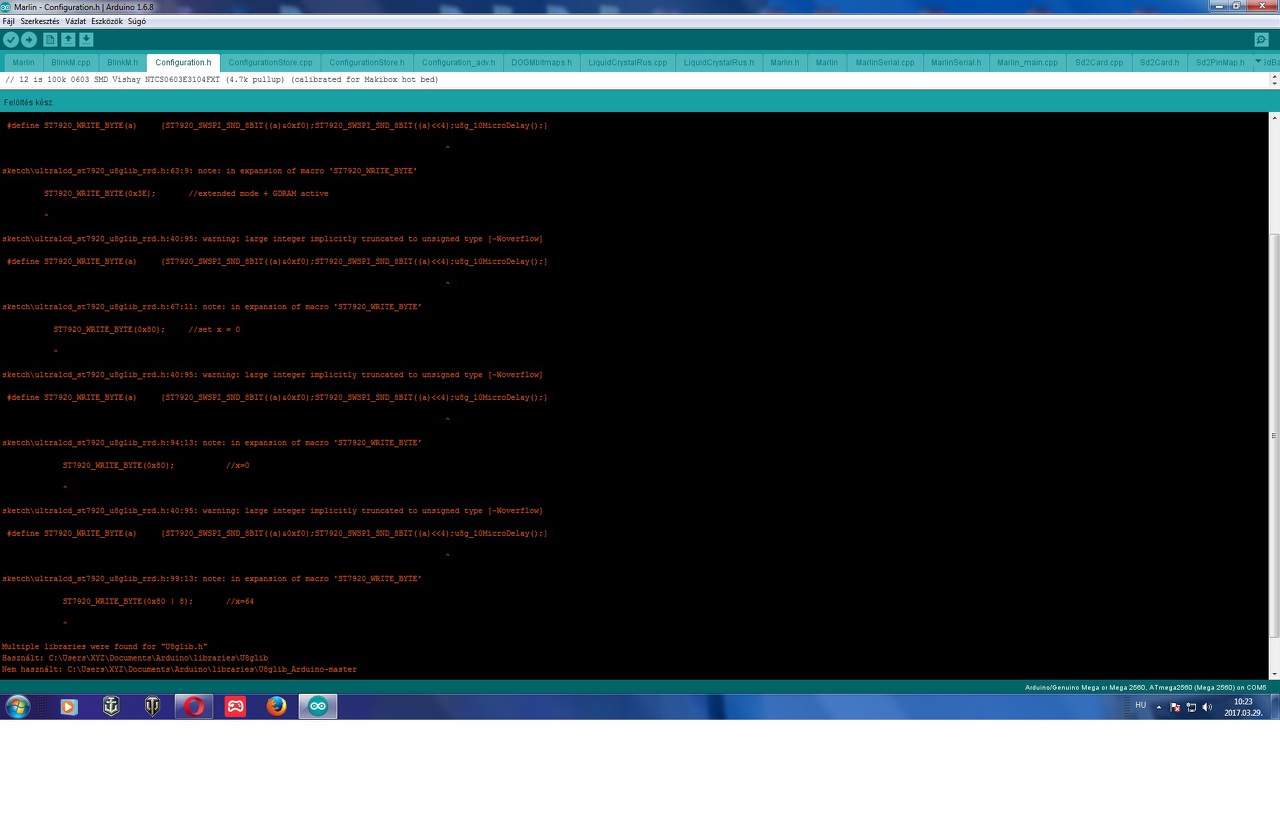Switch to the BlinkM.h tab
Viewport: 1280px width, 819px height.
click(122, 62)
